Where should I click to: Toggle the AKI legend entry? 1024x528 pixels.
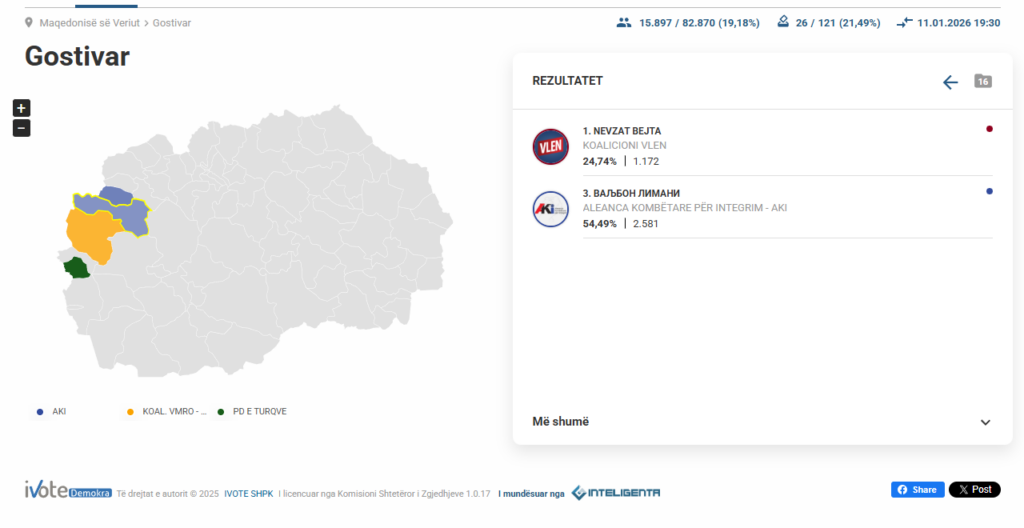(x=52, y=411)
